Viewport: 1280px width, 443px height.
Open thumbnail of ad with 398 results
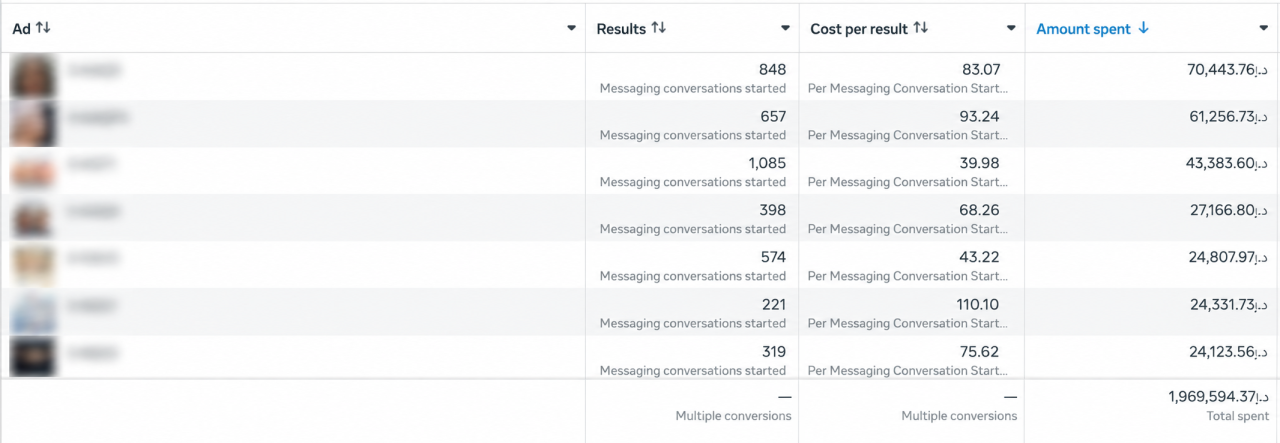click(33, 218)
